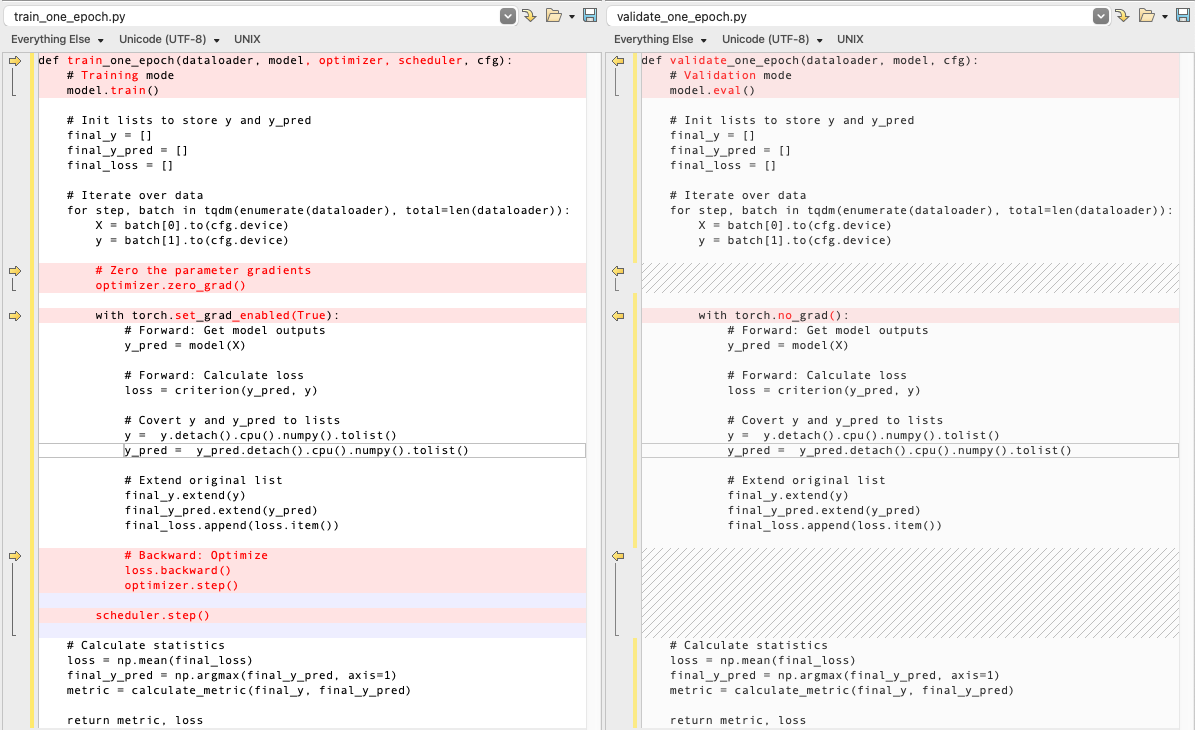This screenshot has width=1195, height=730.
Task: Click the save icon for validate_one_epoch.py
Action: pos(1184,16)
